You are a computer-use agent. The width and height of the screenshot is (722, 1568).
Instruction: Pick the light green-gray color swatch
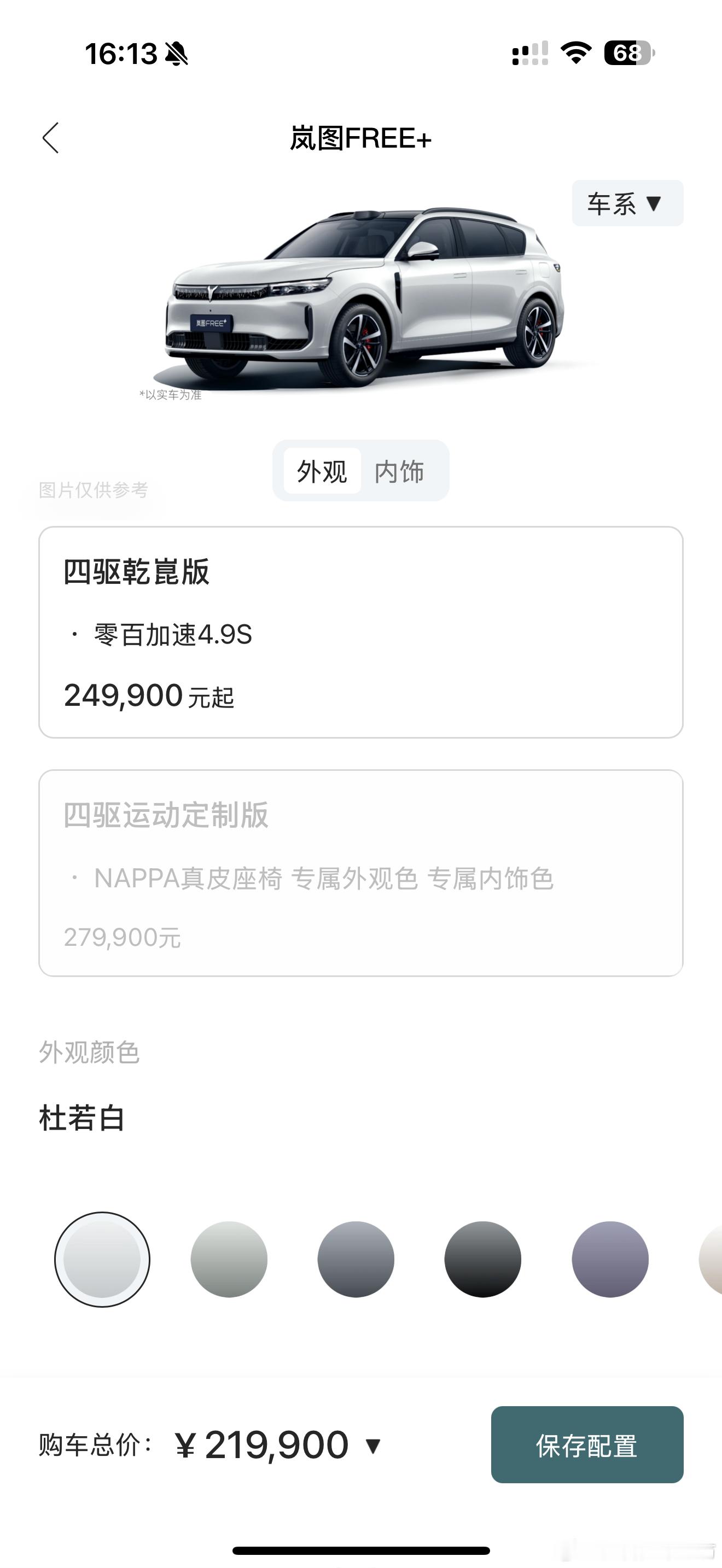point(229,1260)
